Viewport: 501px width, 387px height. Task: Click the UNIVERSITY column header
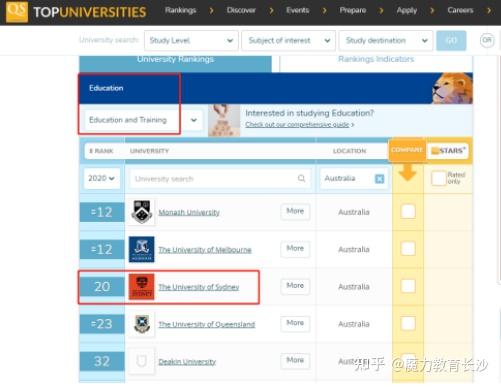coord(149,151)
